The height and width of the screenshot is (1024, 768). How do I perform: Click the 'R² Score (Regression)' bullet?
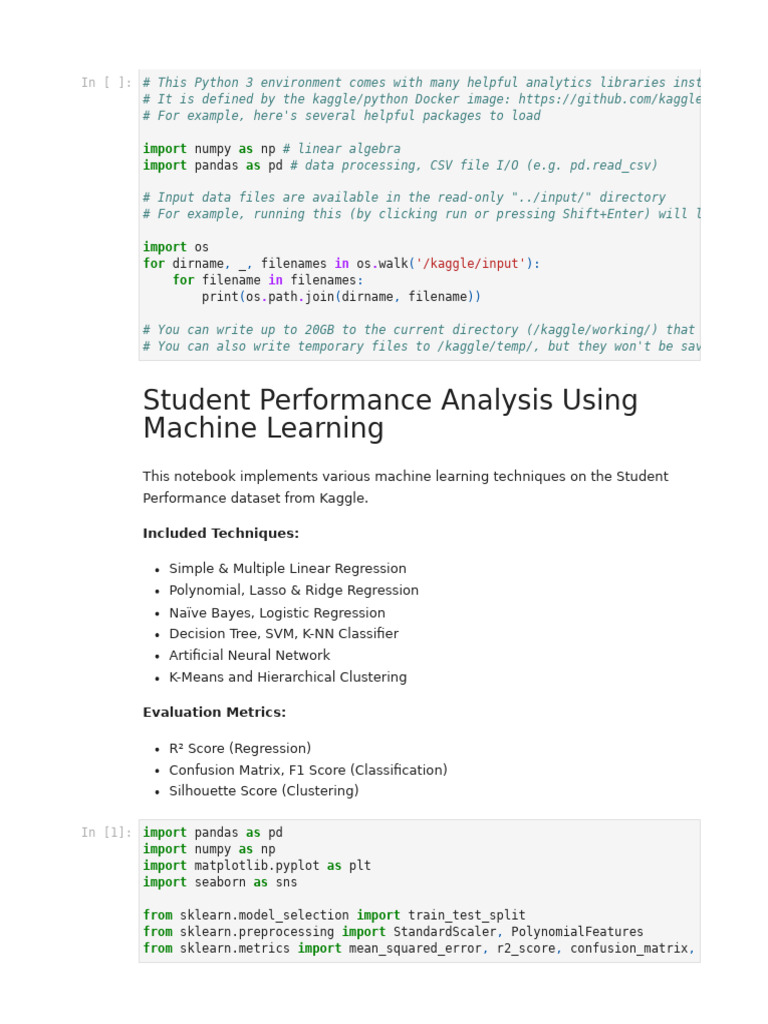pos(240,749)
